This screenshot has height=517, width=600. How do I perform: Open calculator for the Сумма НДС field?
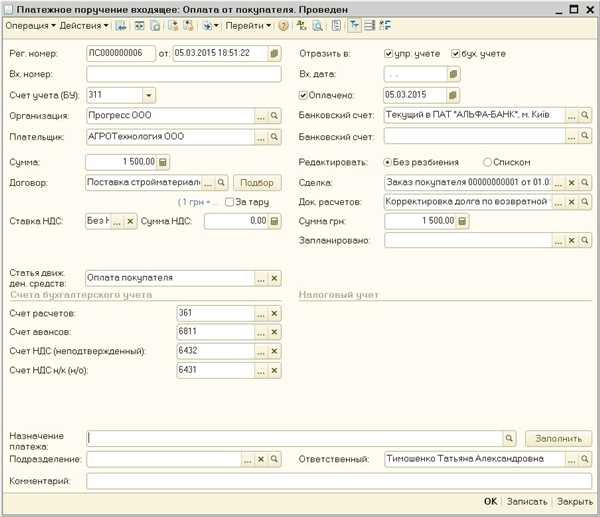point(274,221)
